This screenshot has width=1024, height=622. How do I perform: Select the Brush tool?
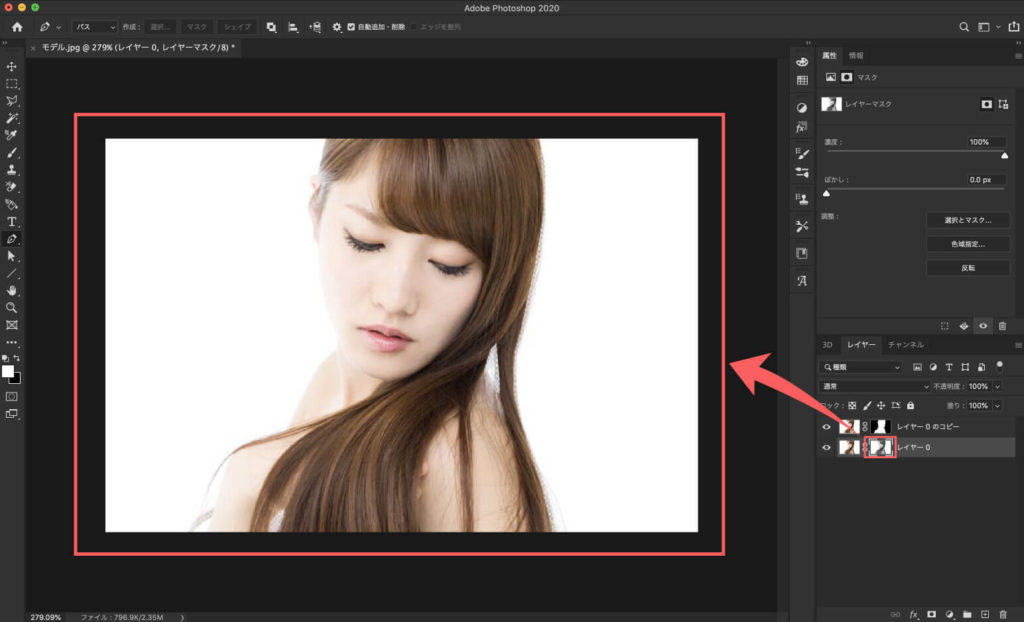11,153
